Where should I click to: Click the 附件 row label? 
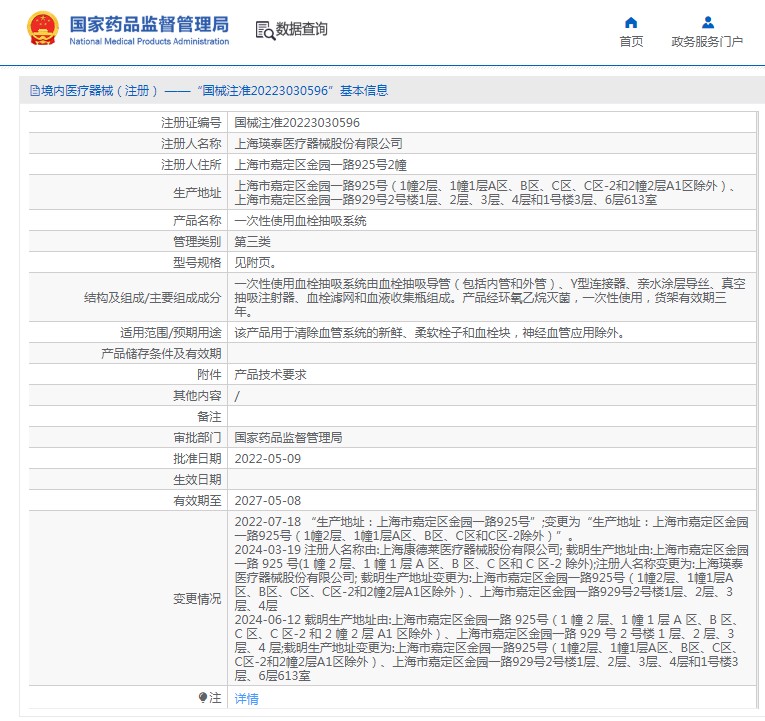pyautogui.click(x=209, y=375)
